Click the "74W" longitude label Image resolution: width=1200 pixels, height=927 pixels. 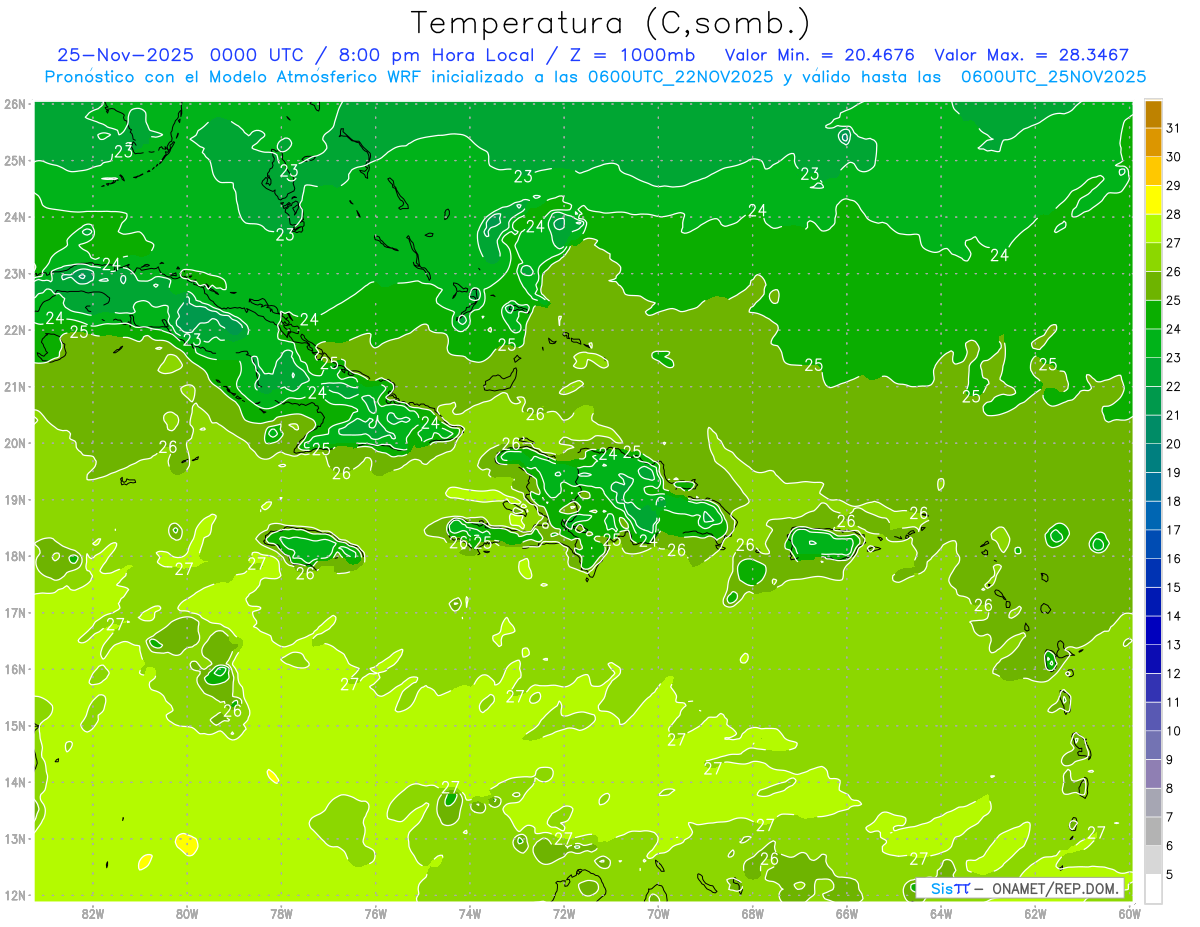[470, 913]
